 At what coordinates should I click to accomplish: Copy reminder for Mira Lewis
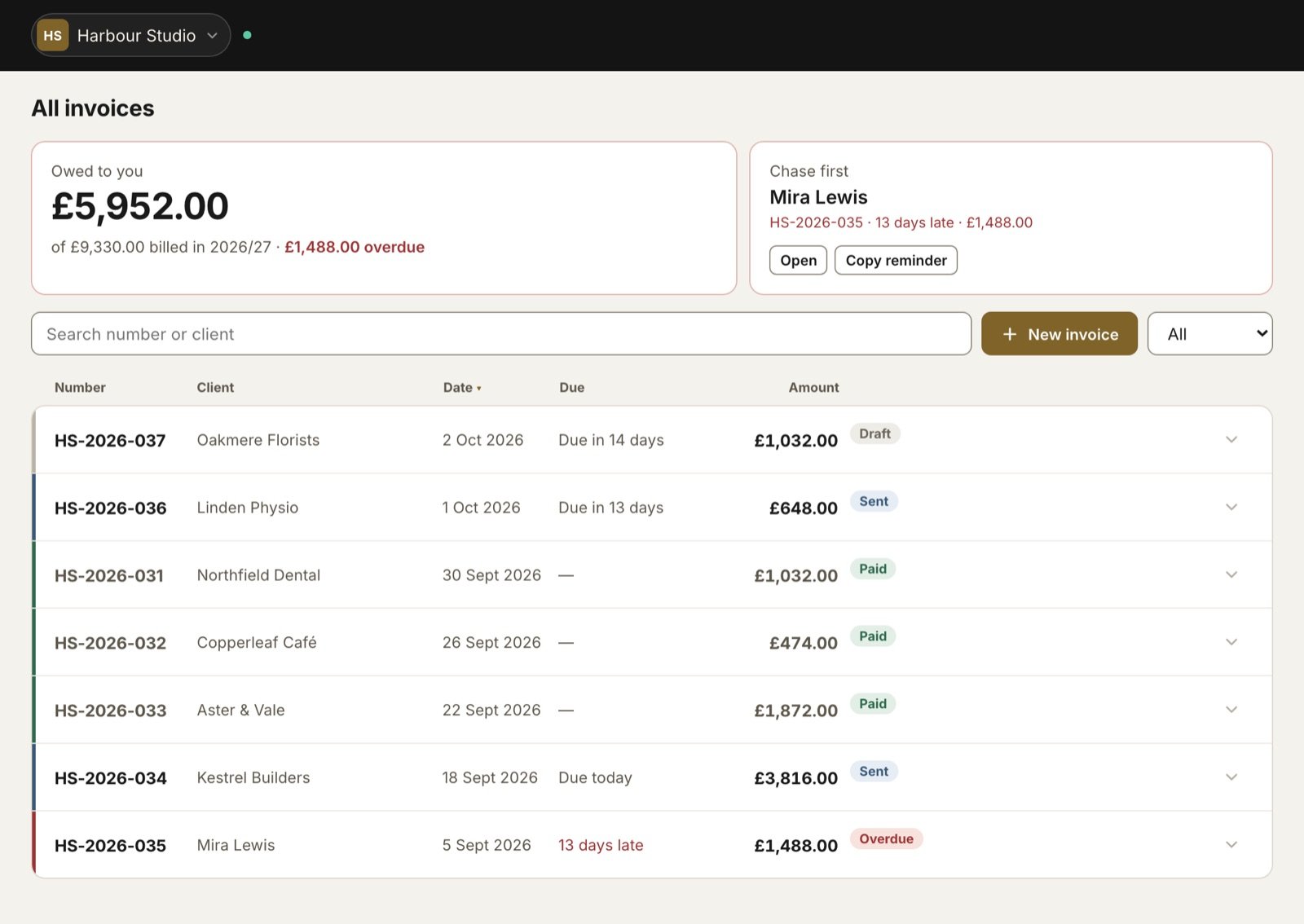(x=896, y=260)
